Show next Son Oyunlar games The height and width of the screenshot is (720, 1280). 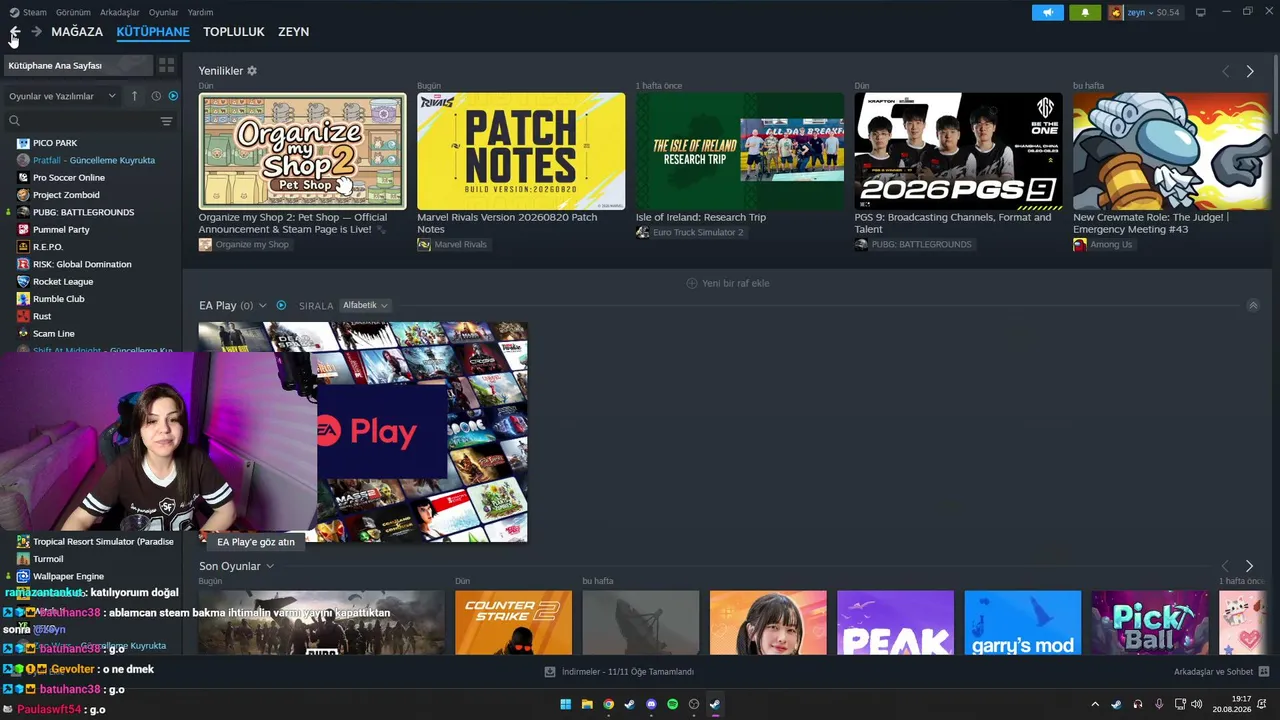coord(1250,566)
